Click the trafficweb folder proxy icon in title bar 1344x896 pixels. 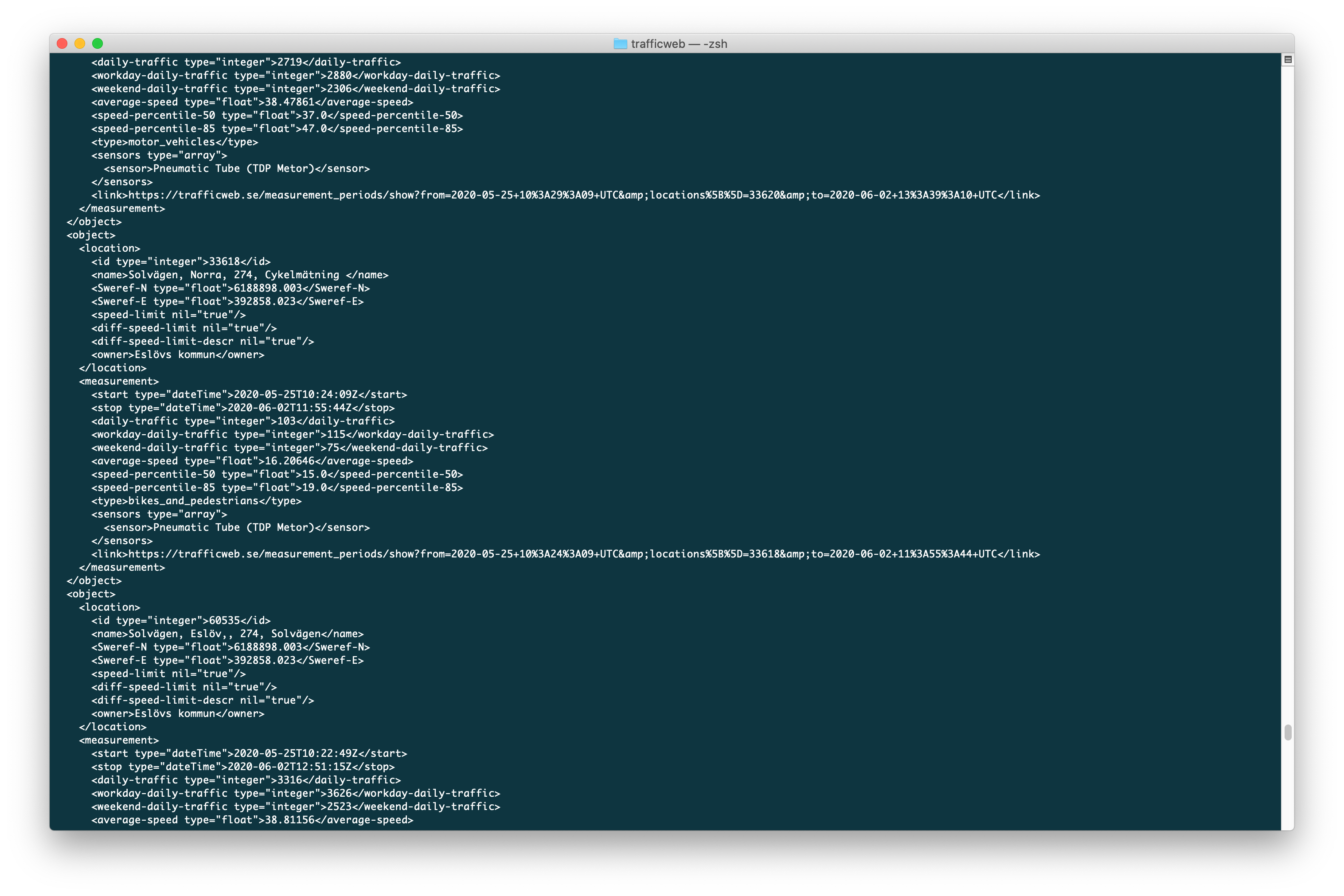point(620,44)
